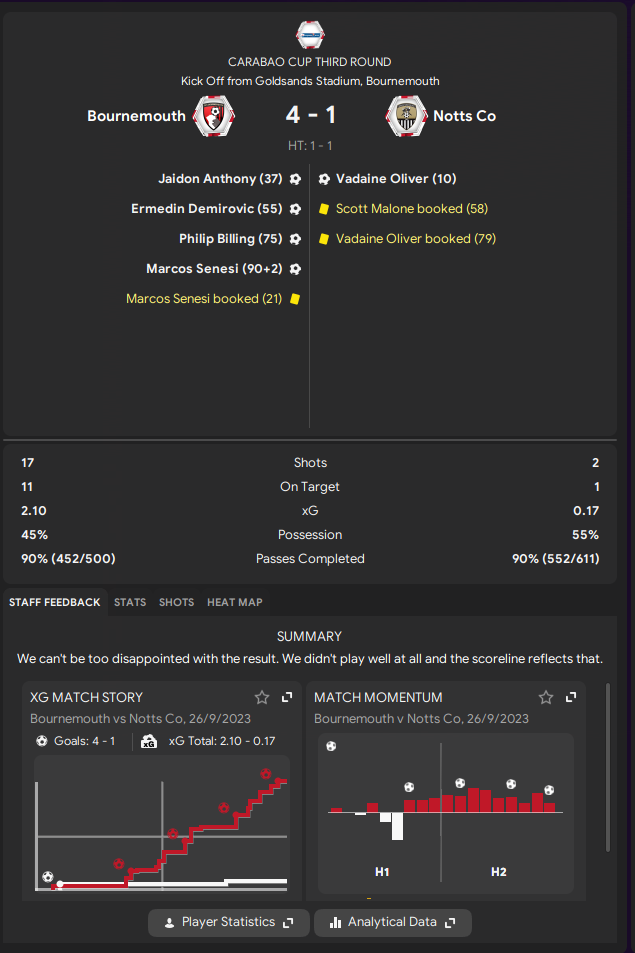
Task: Favourite the Match Momentum panel star
Action: [x=546, y=697]
